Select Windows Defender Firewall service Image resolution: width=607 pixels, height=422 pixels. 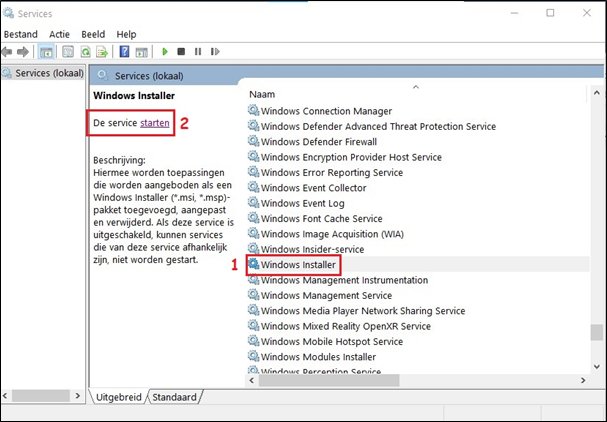319,142
